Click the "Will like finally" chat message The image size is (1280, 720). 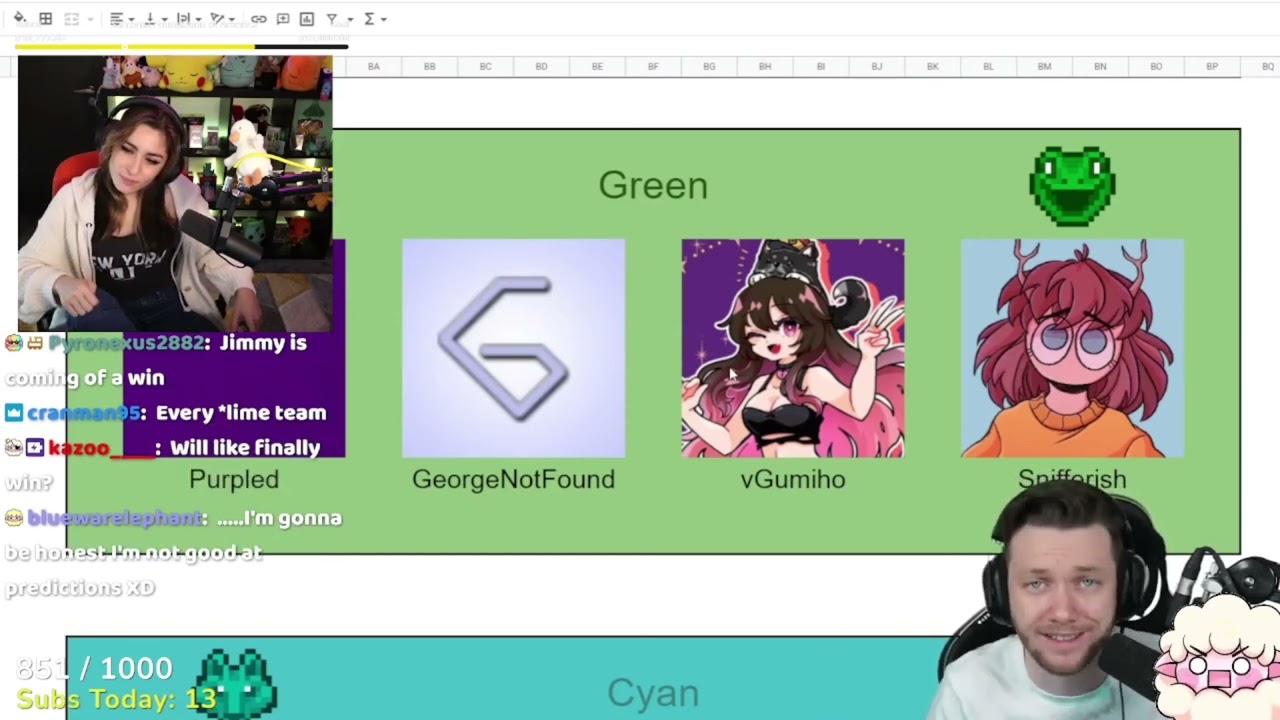pyautogui.click(x=245, y=448)
